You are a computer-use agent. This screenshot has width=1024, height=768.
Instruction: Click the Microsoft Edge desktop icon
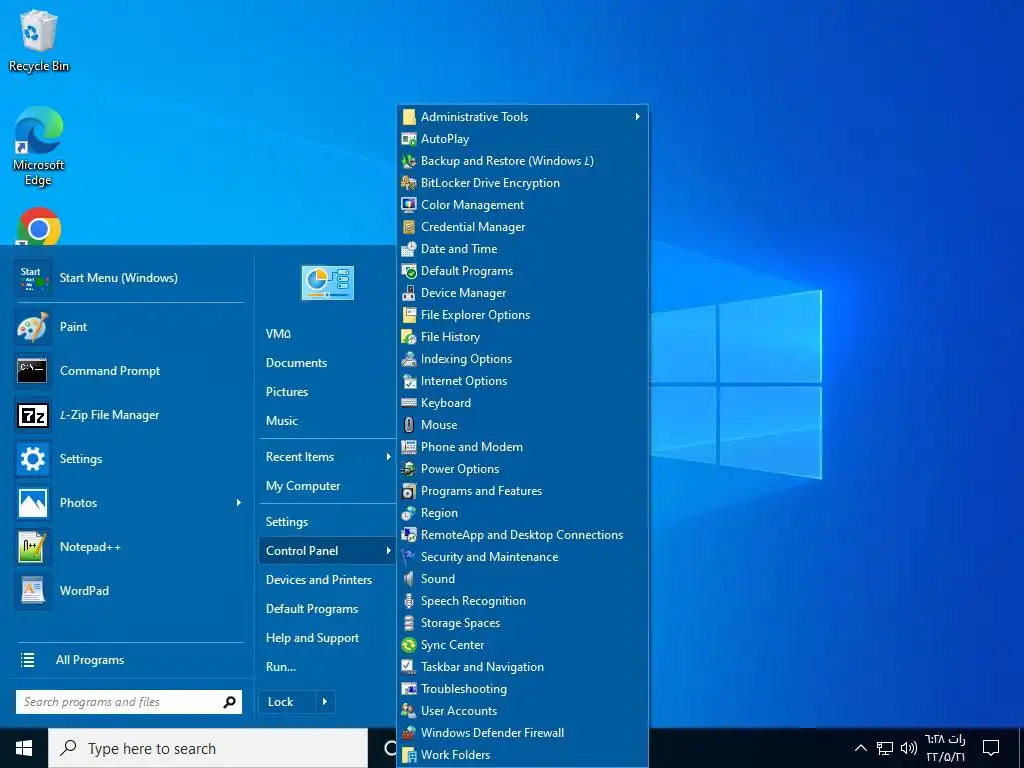39,146
